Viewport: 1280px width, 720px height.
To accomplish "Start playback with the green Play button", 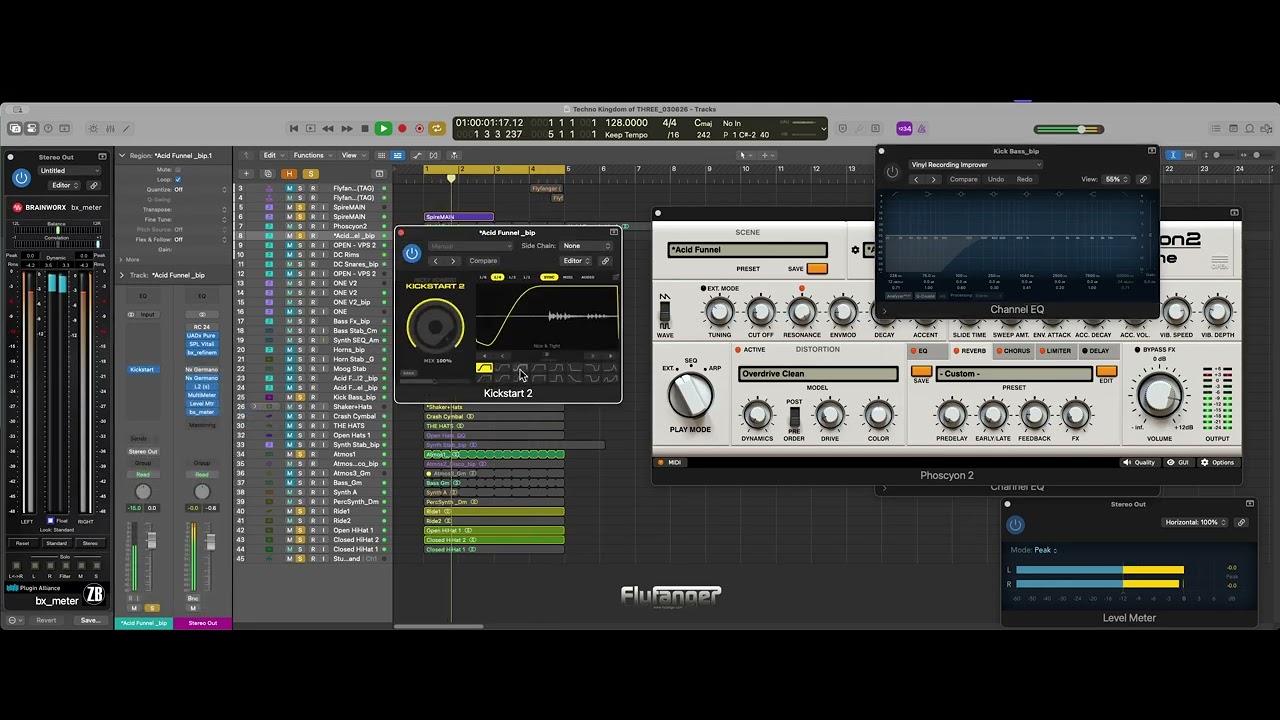I will [x=383, y=128].
